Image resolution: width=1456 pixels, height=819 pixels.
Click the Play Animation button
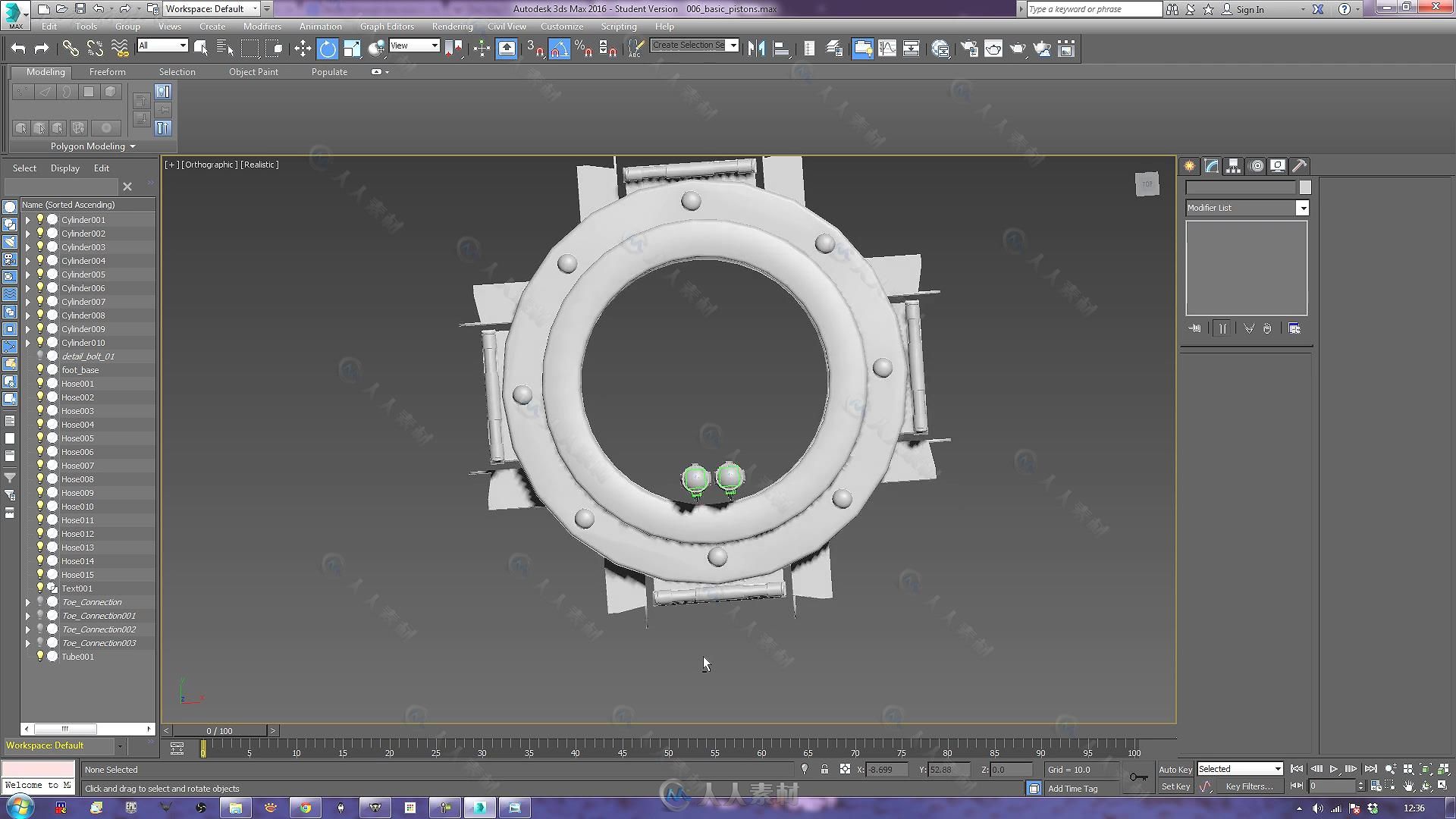1333,769
